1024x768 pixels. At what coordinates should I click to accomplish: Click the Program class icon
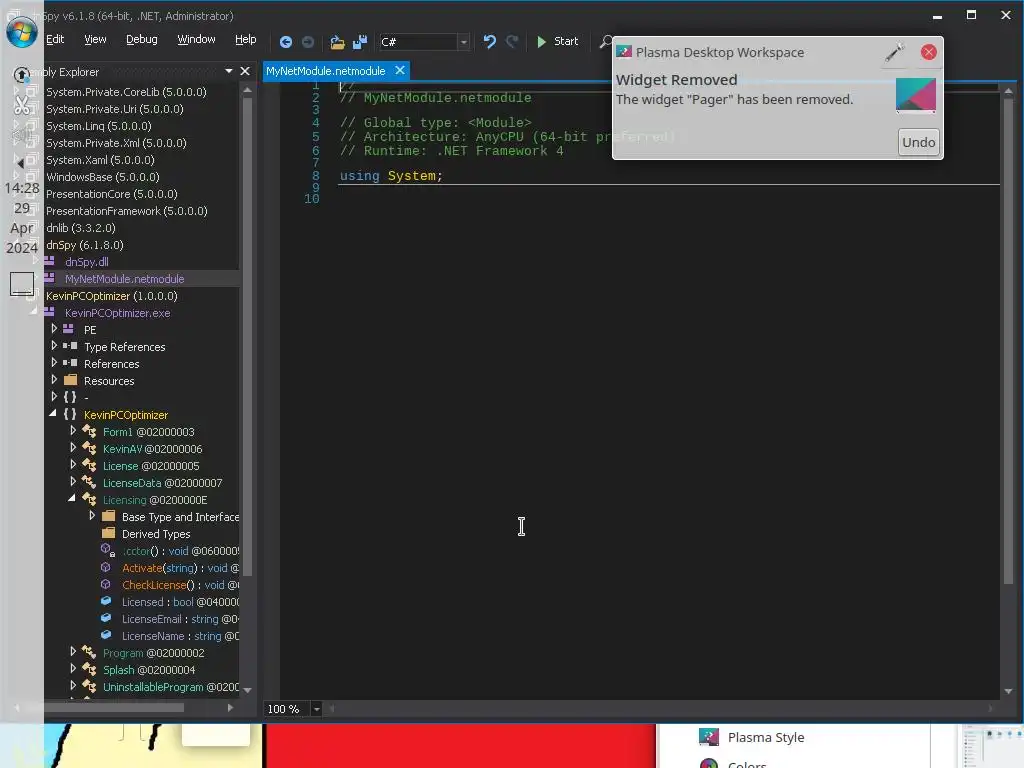pyautogui.click(x=89, y=652)
